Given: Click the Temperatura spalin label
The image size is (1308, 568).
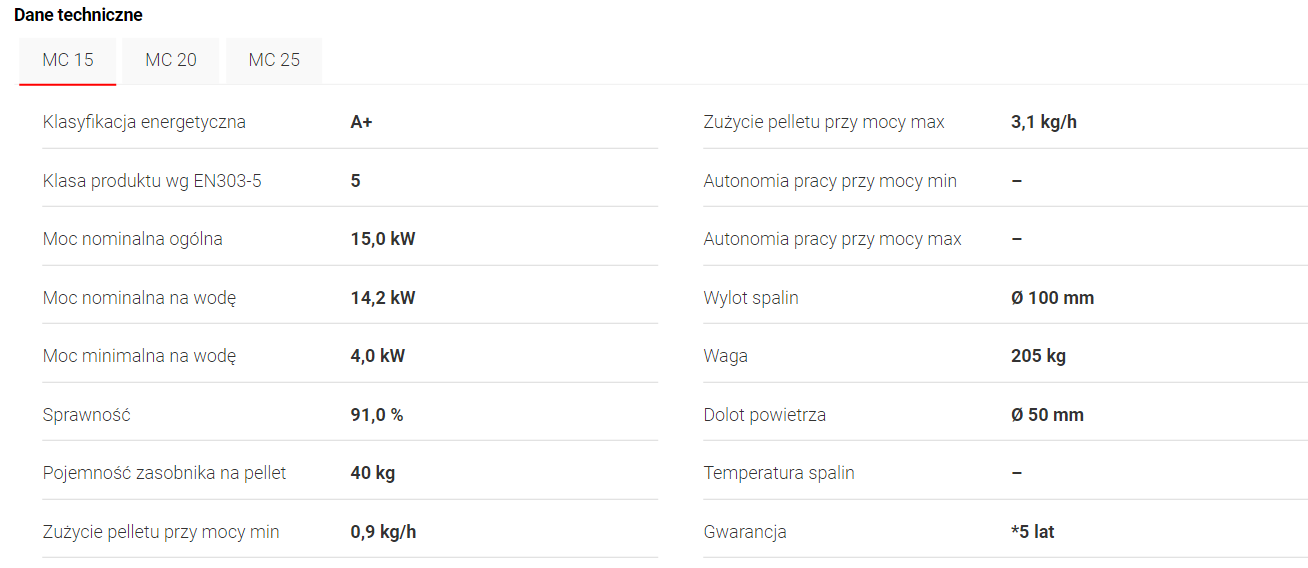Looking at the screenshot, I should 779,473.
